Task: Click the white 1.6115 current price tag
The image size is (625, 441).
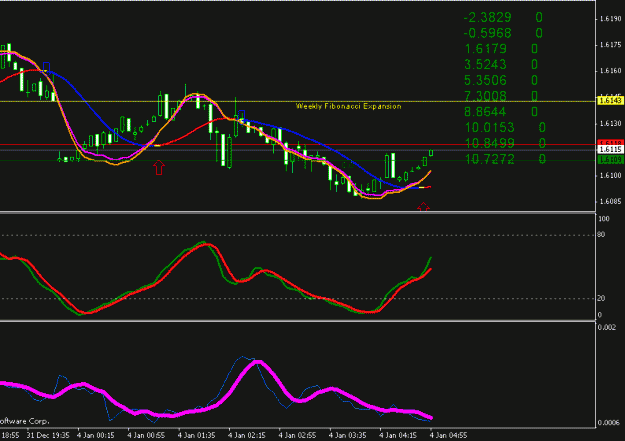Action: tap(610, 150)
